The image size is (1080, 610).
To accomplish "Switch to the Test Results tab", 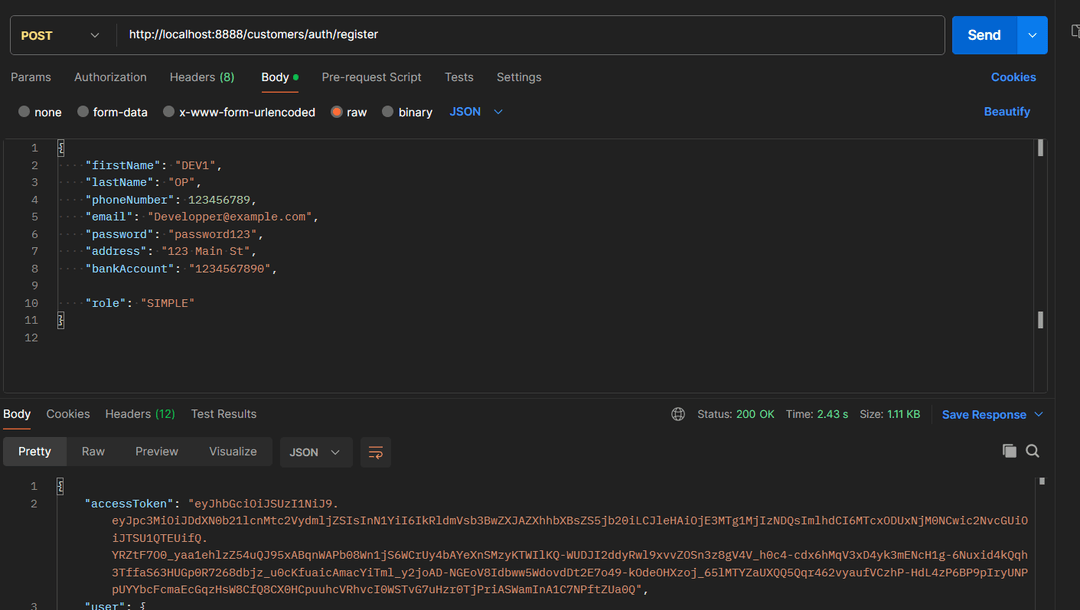I will (223, 414).
